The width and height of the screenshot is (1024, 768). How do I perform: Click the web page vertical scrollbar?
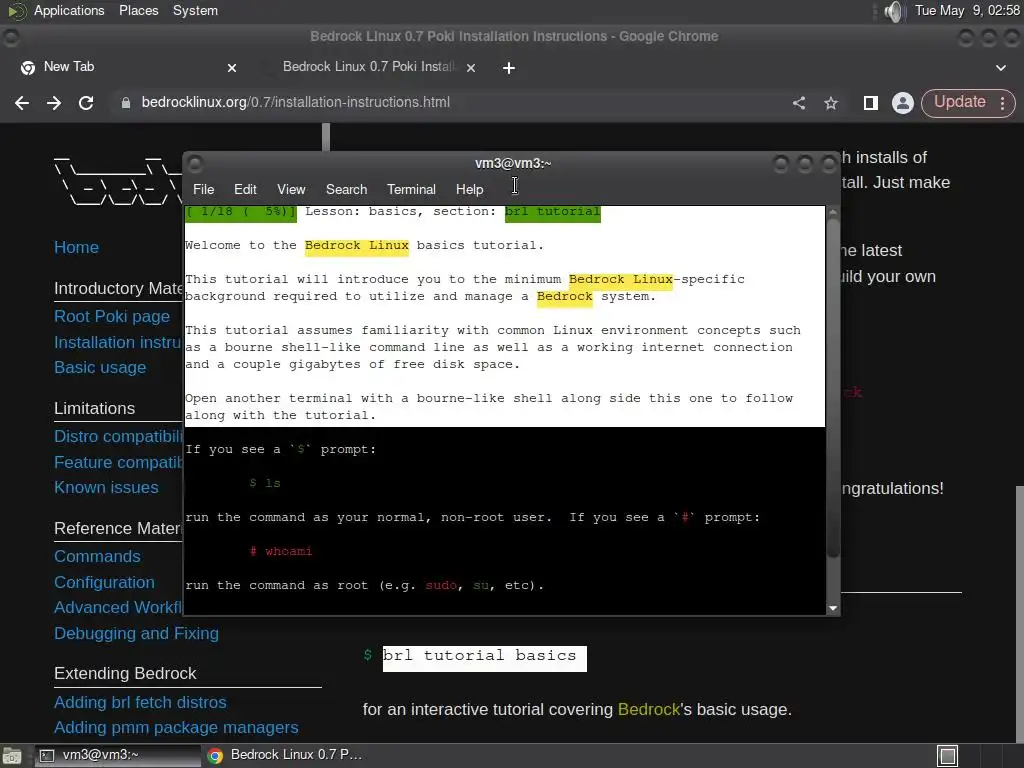tap(1019, 613)
